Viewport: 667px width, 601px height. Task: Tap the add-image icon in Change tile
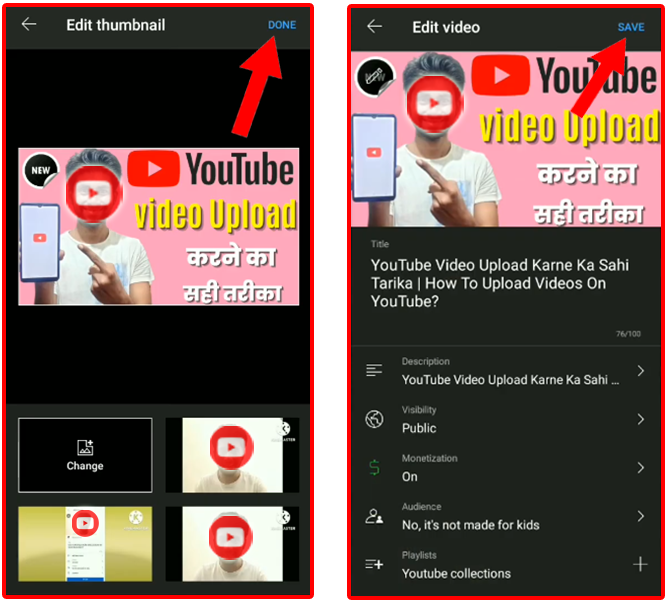85,447
